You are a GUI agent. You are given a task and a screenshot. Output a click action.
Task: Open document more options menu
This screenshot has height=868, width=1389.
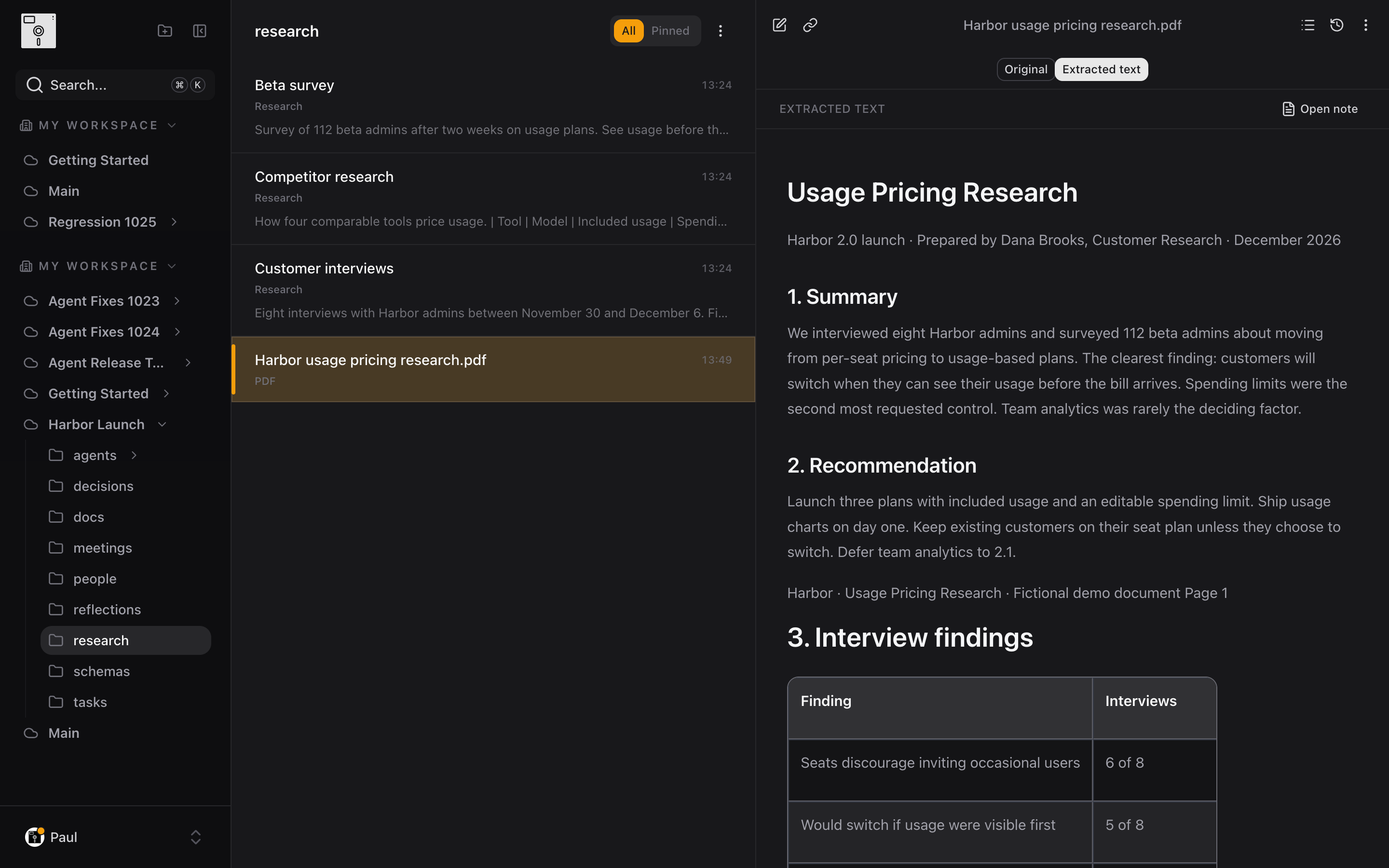coord(1365,25)
